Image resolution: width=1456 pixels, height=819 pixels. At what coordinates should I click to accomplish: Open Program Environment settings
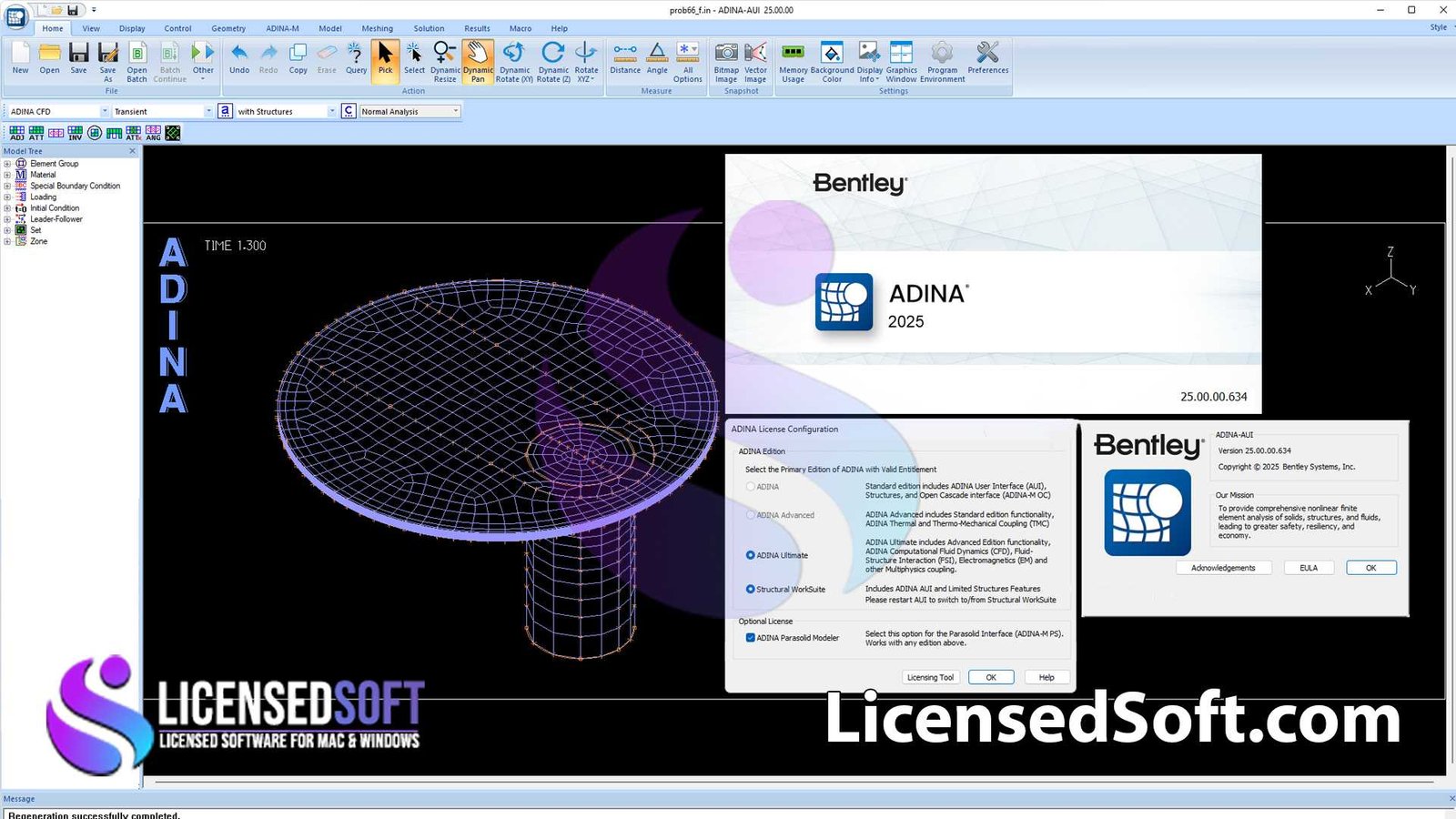(x=942, y=62)
